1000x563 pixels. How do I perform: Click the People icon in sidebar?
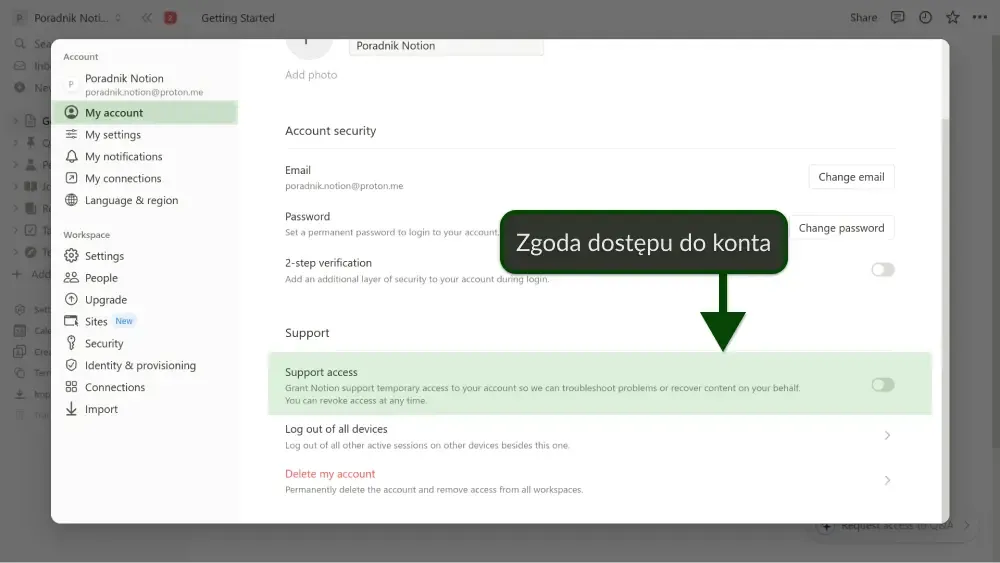pyautogui.click(x=71, y=277)
